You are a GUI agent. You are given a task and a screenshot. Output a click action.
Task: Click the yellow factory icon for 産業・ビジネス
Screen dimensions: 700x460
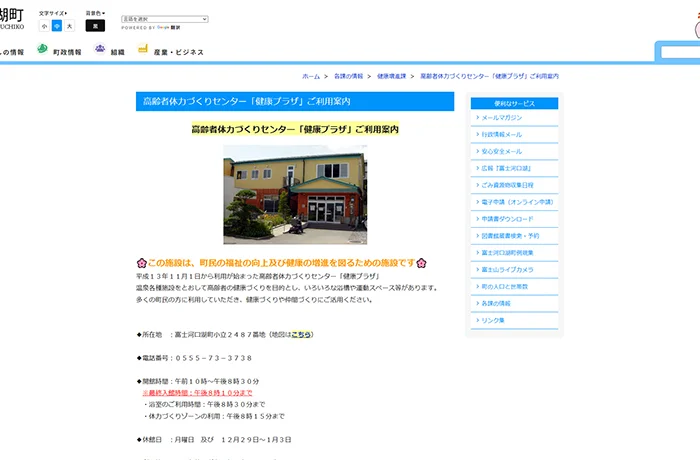142,48
